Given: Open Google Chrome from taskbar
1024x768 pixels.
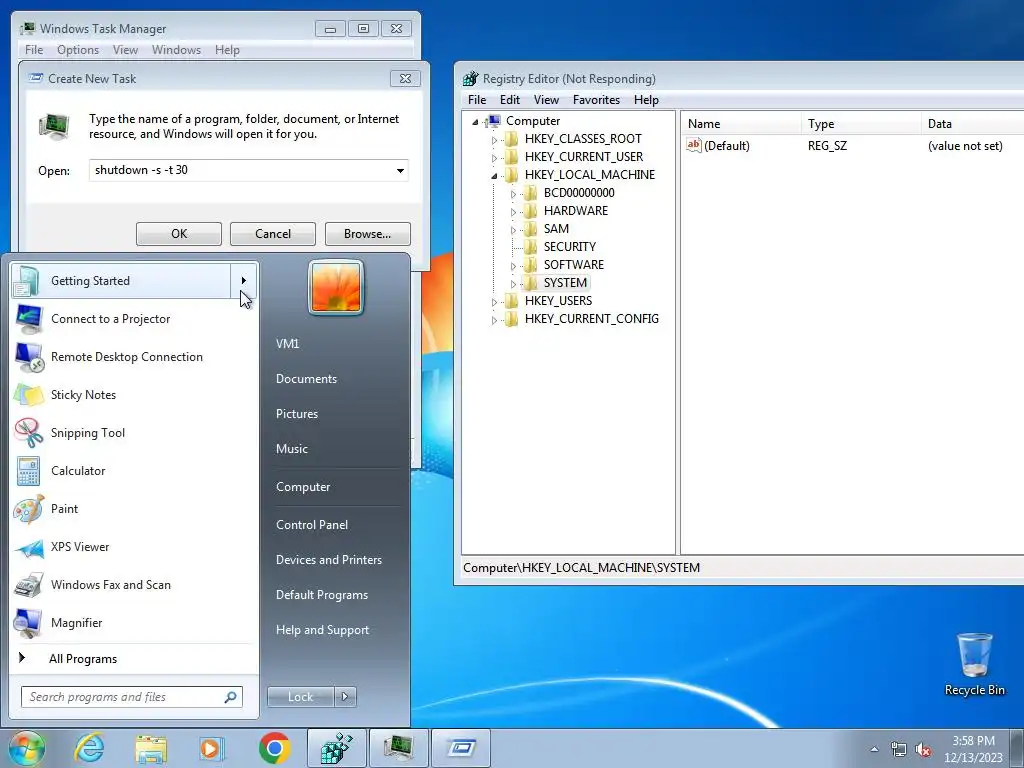Looking at the screenshot, I should [x=274, y=748].
